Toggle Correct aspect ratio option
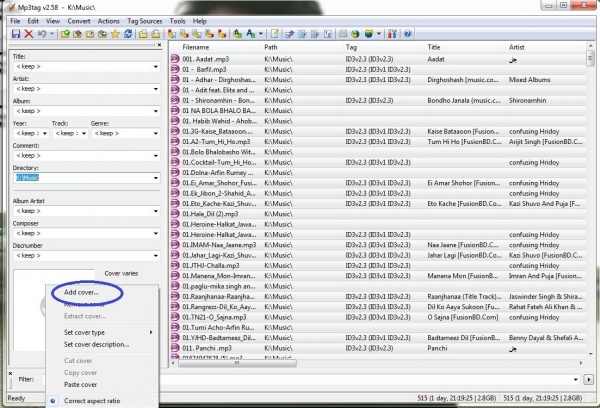This screenshot has width=600, height=408. [x=92, y=401]
